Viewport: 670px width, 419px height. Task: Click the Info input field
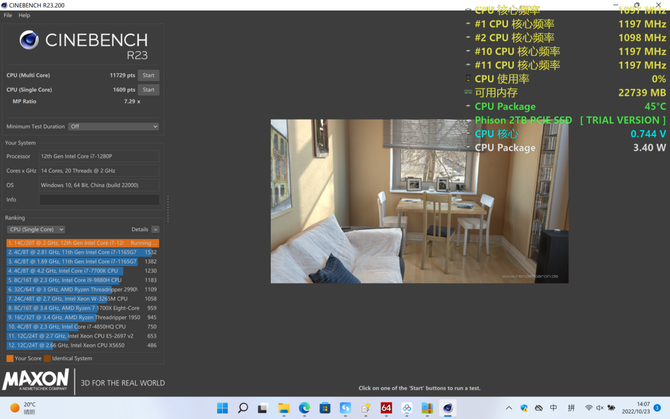[99, 199]
